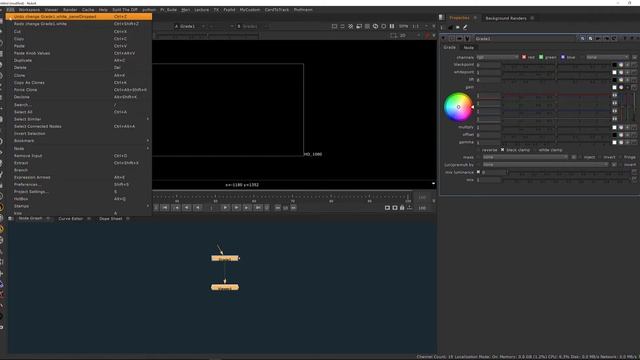The height and width of the screenshot is (360, 640).
Task: Switch to the Curve Editor tab
Action: click(x=71, y=219)
